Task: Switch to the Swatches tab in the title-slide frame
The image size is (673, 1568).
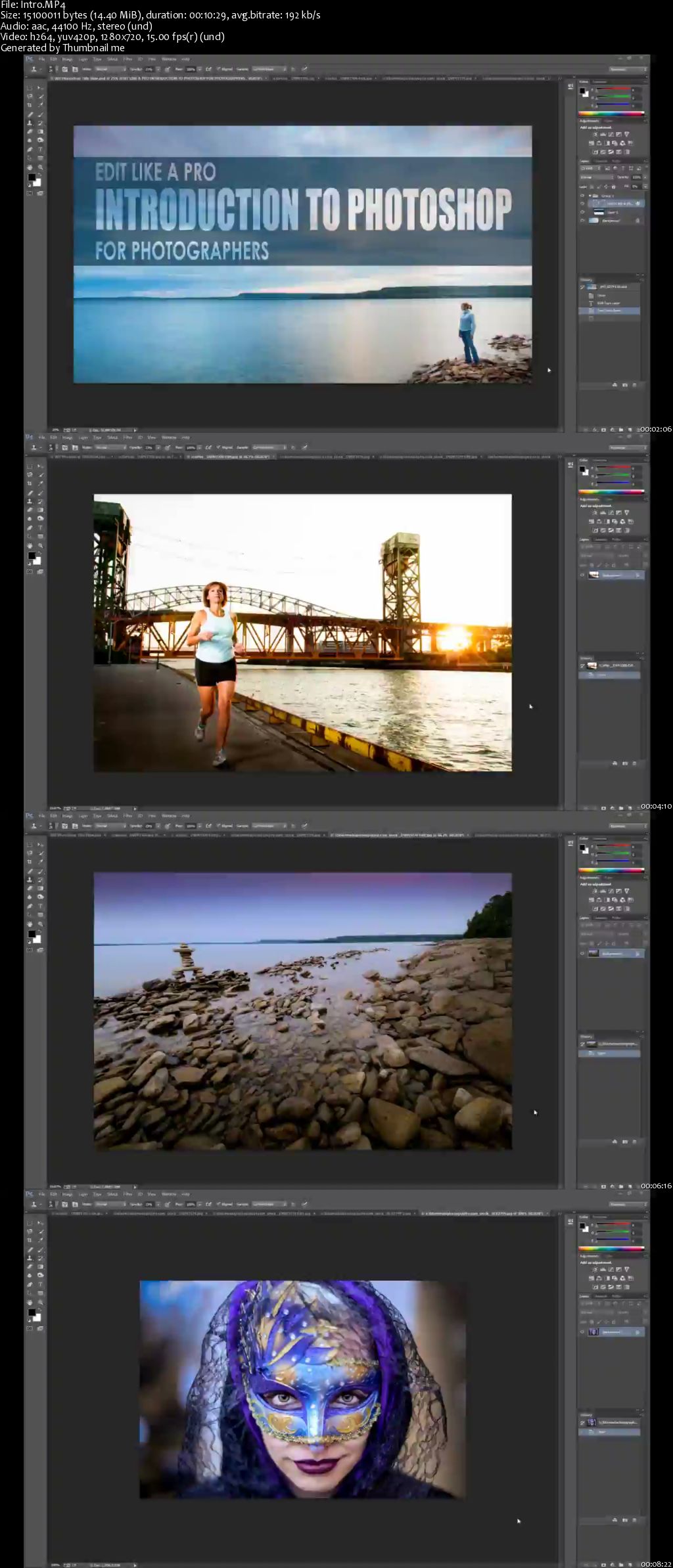Action: pos(599,82)
